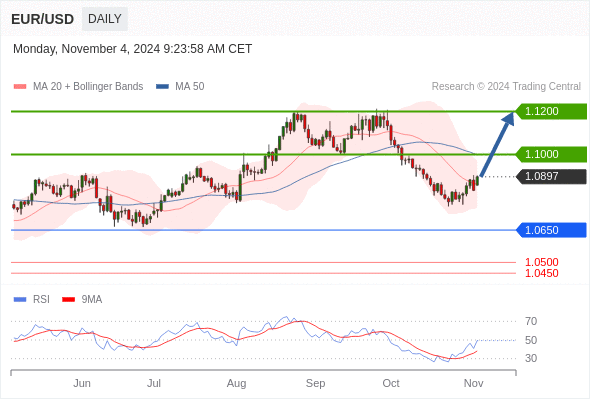Viewport: 590px width, 400px height.
Task: Click the Jul label on time axis
Action: (154, 383)
